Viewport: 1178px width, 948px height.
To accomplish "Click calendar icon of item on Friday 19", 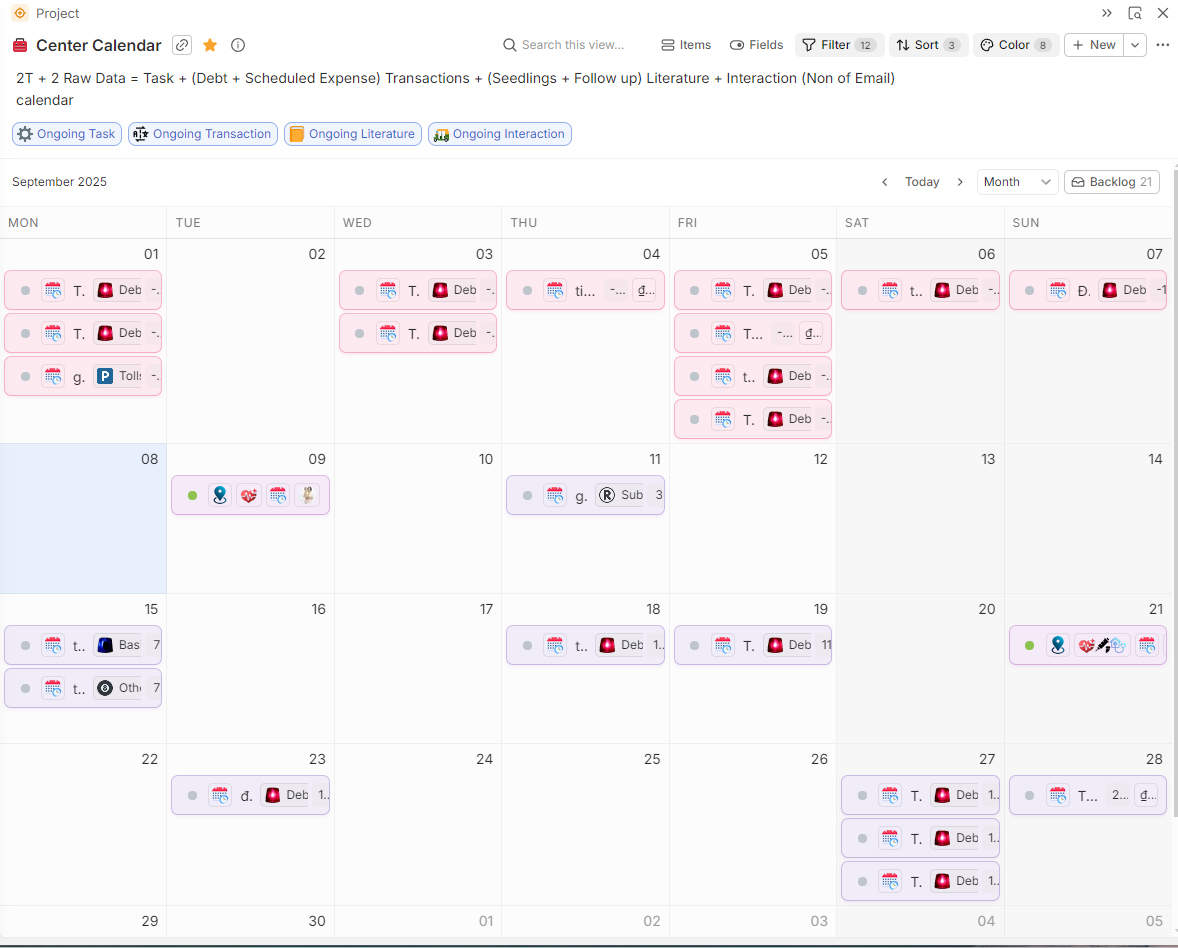I will point(723,645).
